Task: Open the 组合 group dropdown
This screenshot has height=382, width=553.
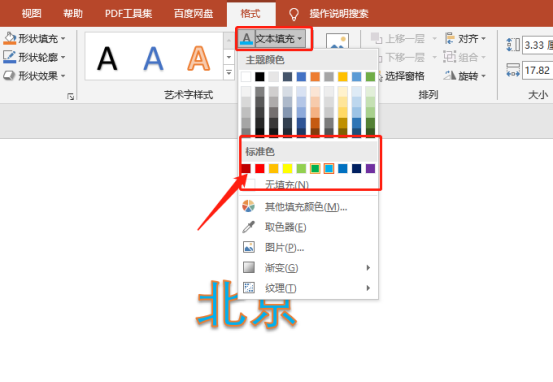Action: point(466,57)
